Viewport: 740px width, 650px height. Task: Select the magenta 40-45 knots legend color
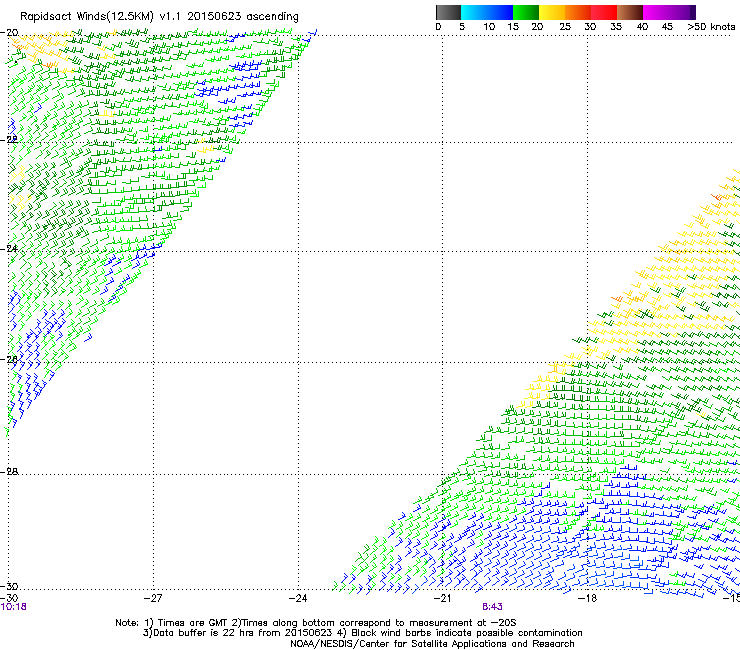point(656,12)
